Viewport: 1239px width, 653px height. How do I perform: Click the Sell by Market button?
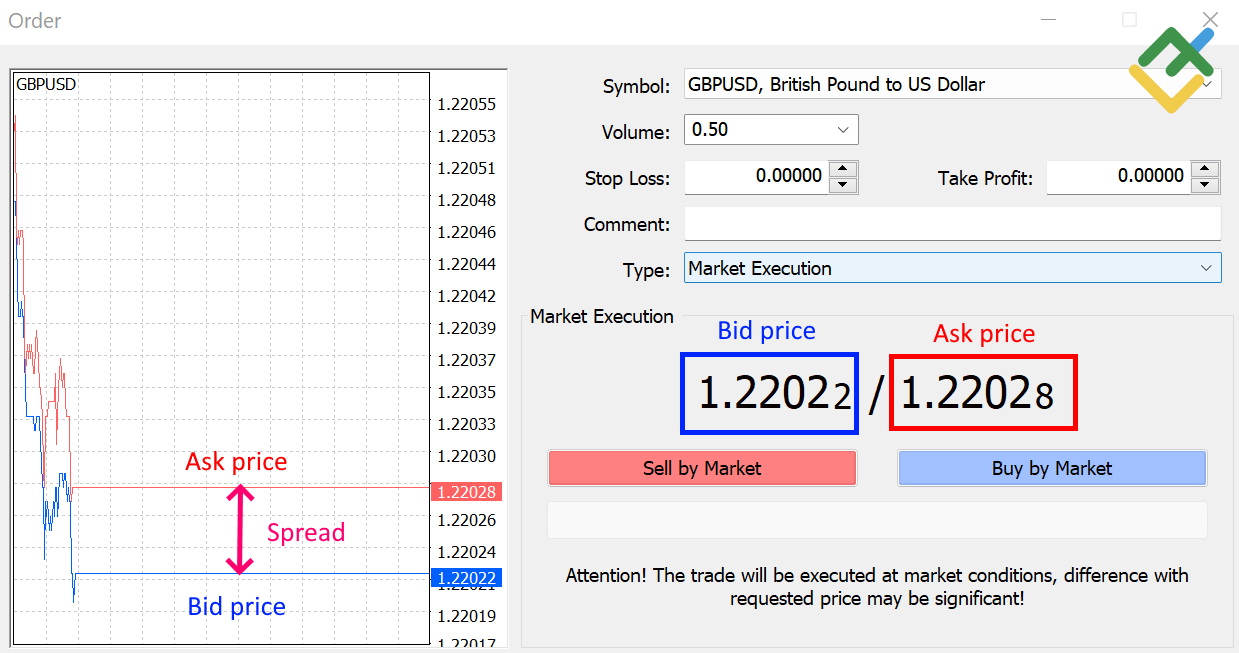[702, 468]
